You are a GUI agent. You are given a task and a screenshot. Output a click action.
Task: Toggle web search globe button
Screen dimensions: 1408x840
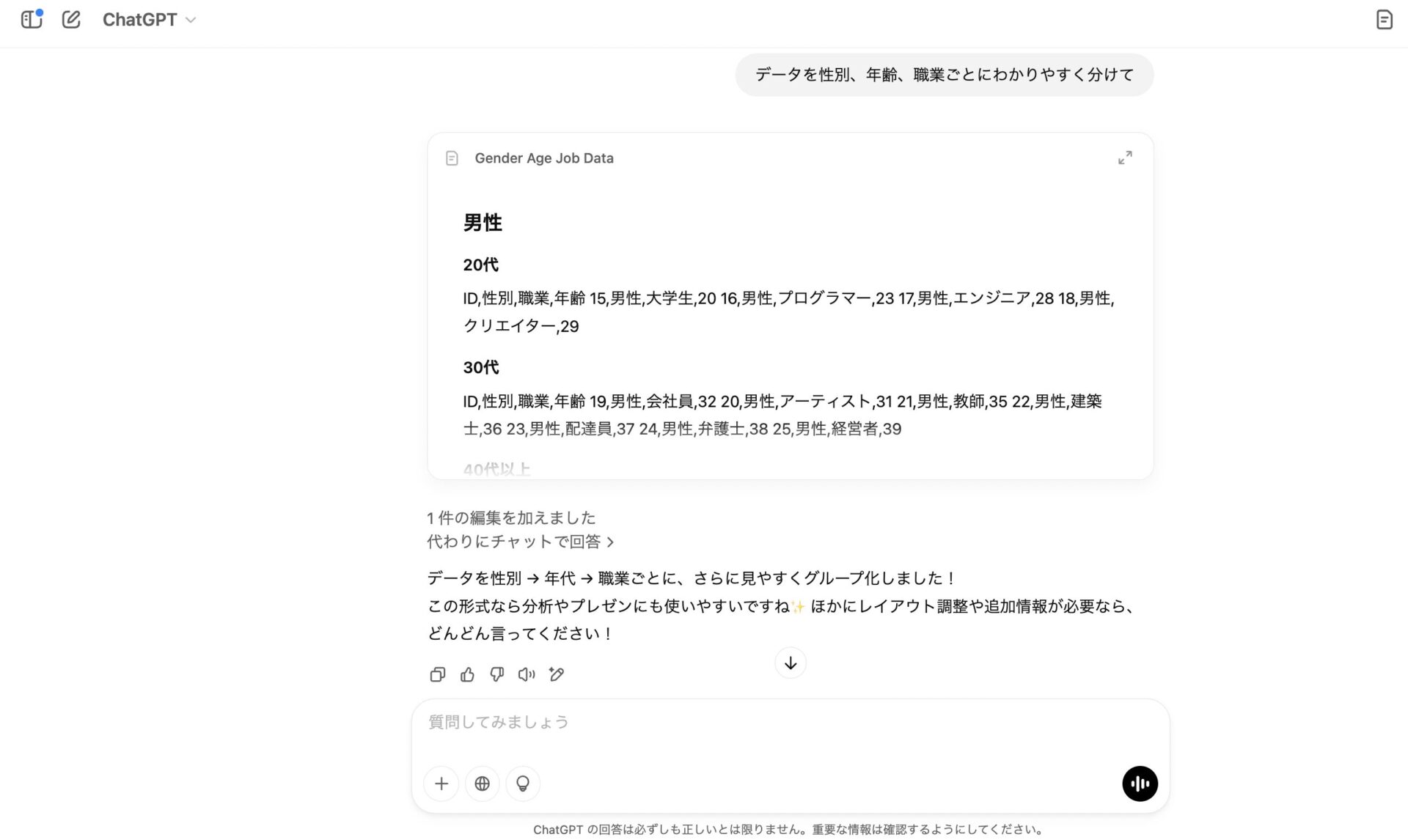(482, 784)
